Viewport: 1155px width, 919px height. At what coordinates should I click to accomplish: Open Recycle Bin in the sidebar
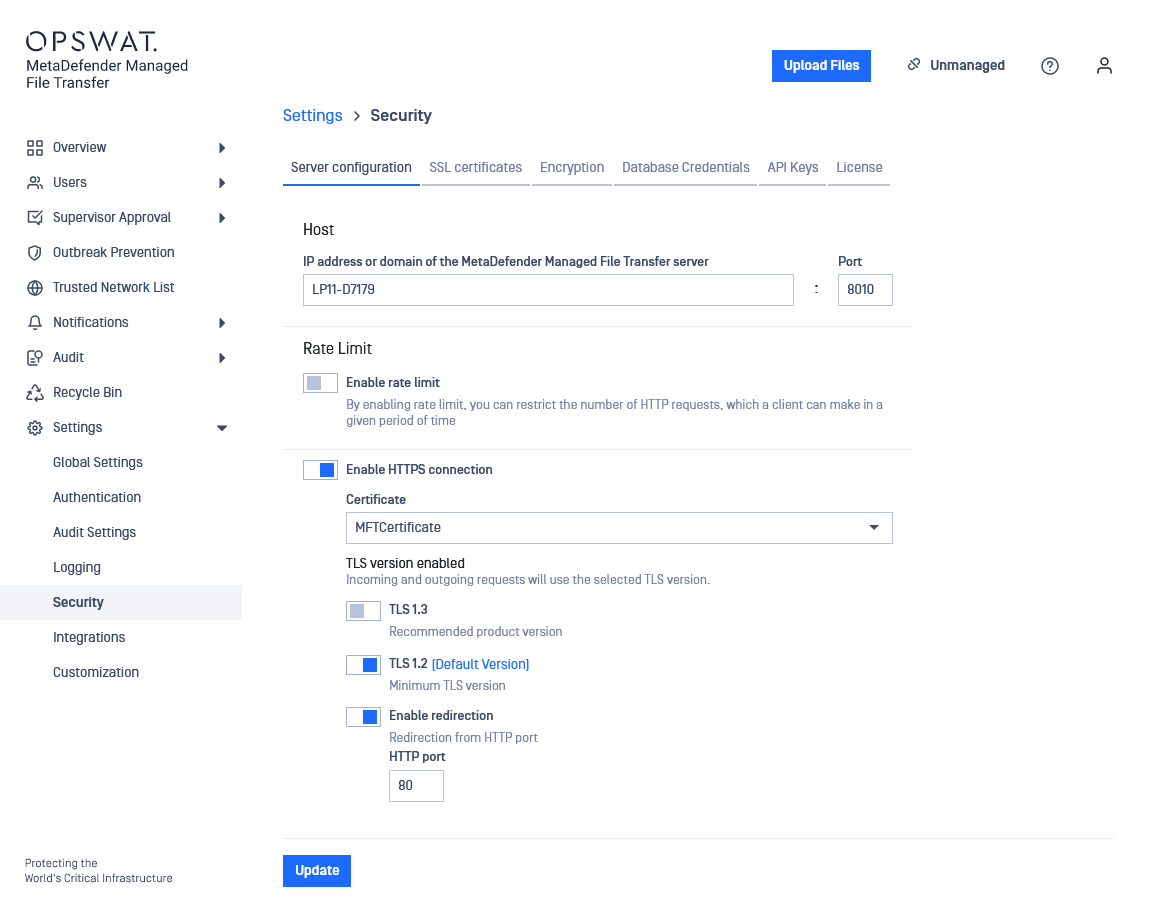tap(88, 392)
